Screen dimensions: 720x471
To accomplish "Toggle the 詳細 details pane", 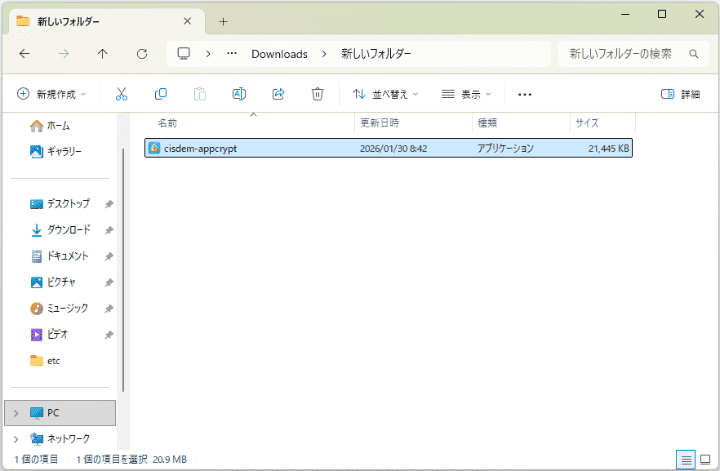I will tap(681, 94).
